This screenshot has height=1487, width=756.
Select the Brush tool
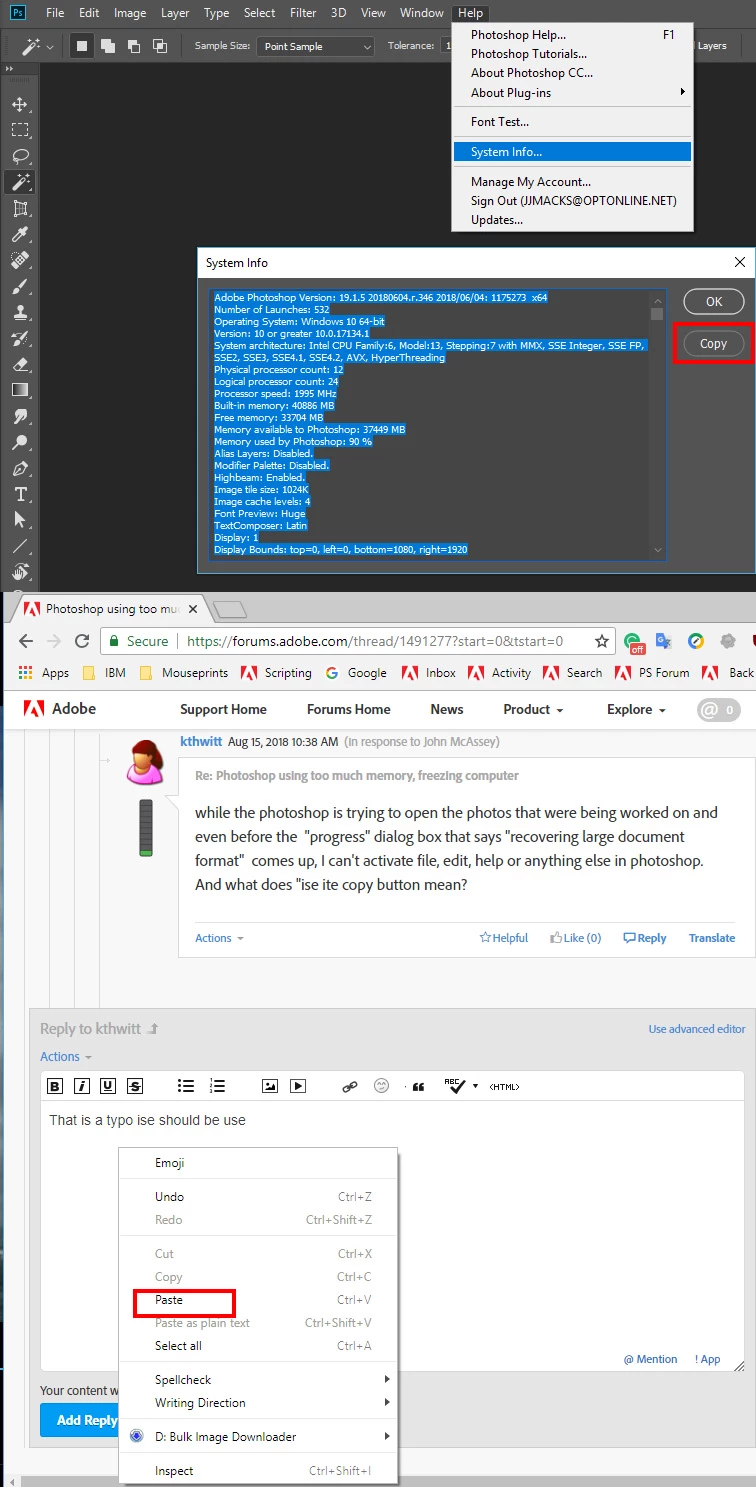coord(20,287)
